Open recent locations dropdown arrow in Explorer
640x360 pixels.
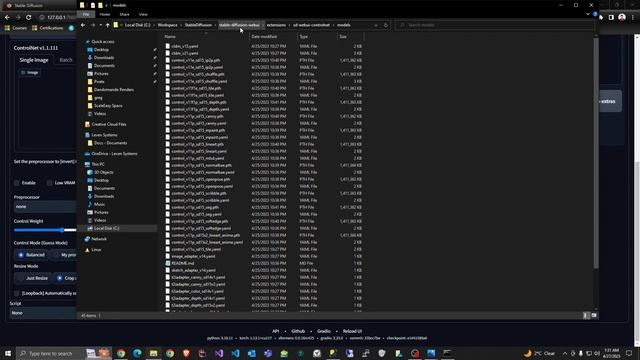click(100, 25)
